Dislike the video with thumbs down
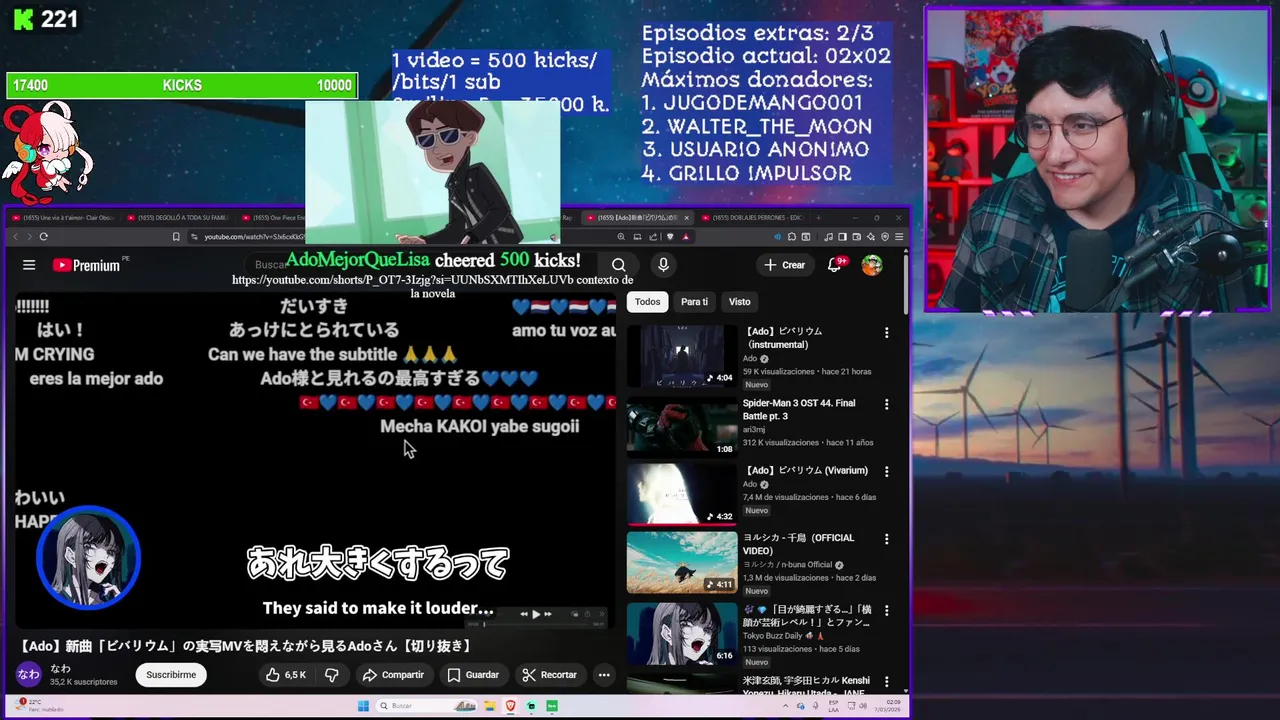Viewport: 1280px width, 720px height. [x=332, y=675]
